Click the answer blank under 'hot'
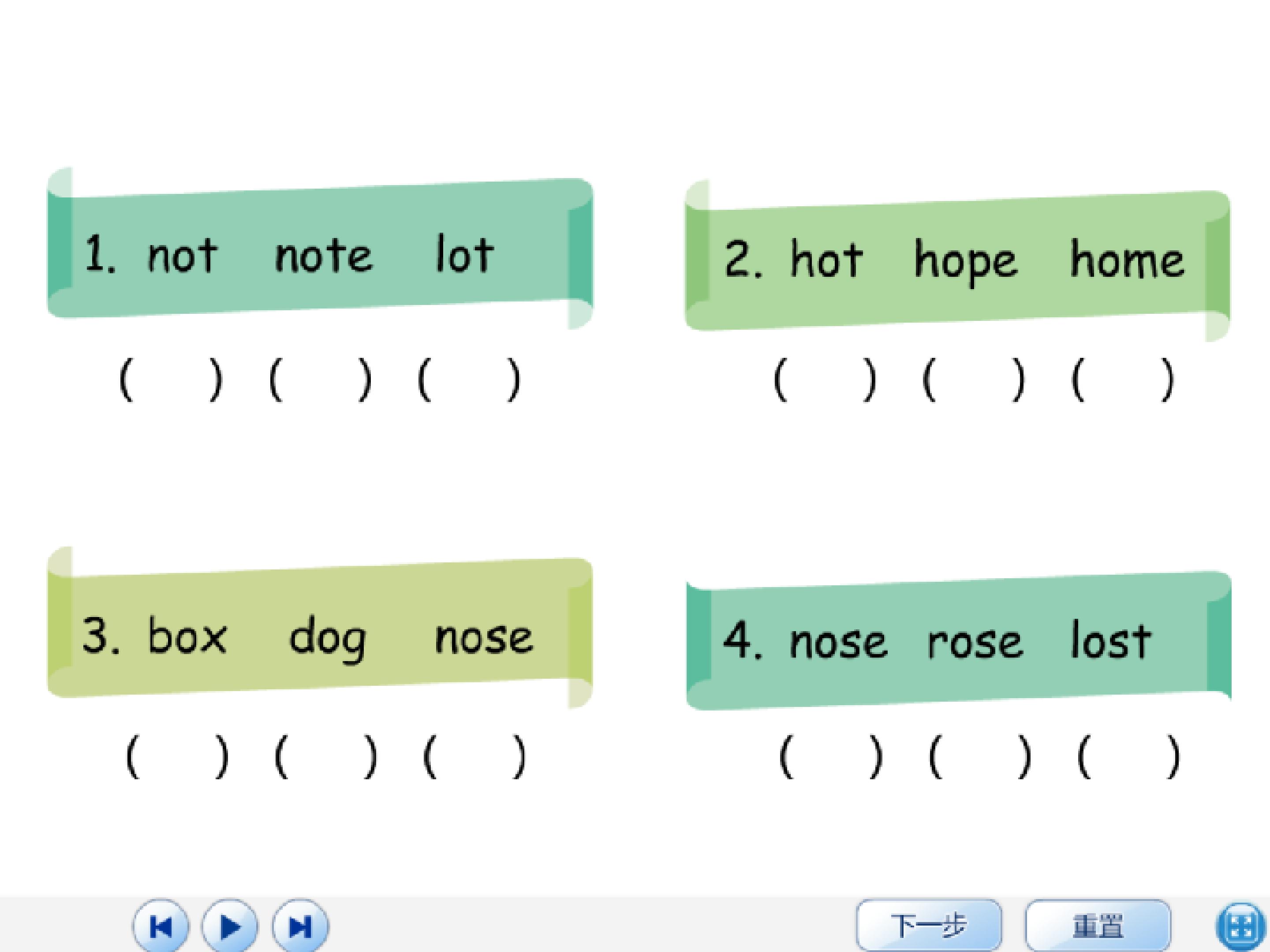1270x952 pixels. pos(825,379)
